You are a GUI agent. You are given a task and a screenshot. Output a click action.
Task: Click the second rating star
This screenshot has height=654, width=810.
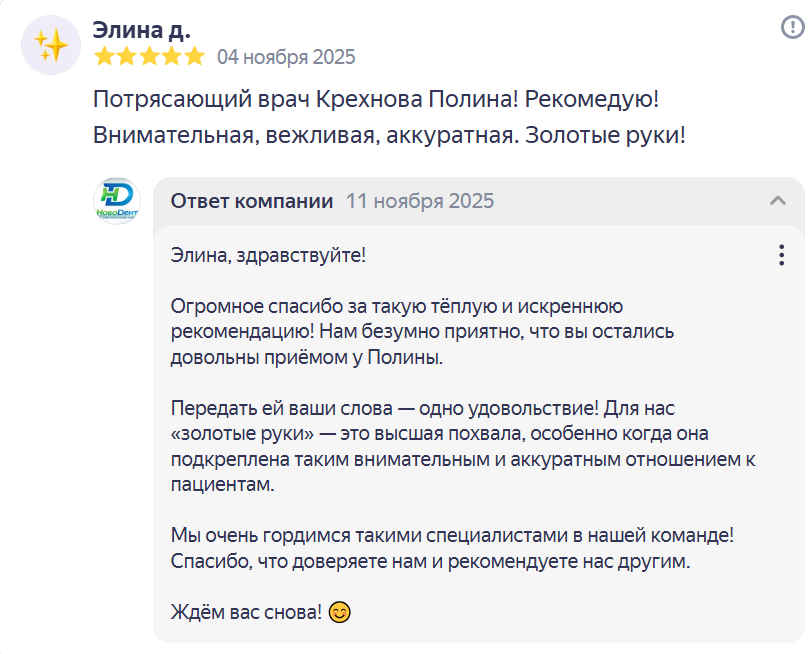[x=127, y=56]
